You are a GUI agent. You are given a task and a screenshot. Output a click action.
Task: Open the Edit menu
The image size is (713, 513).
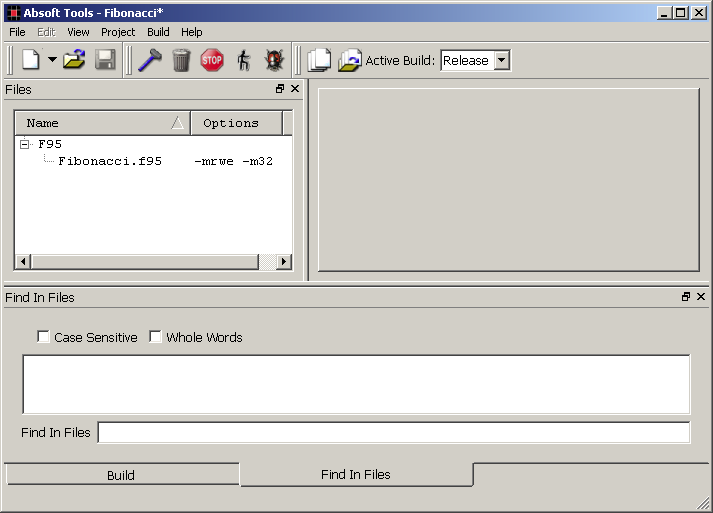[46, 32]
